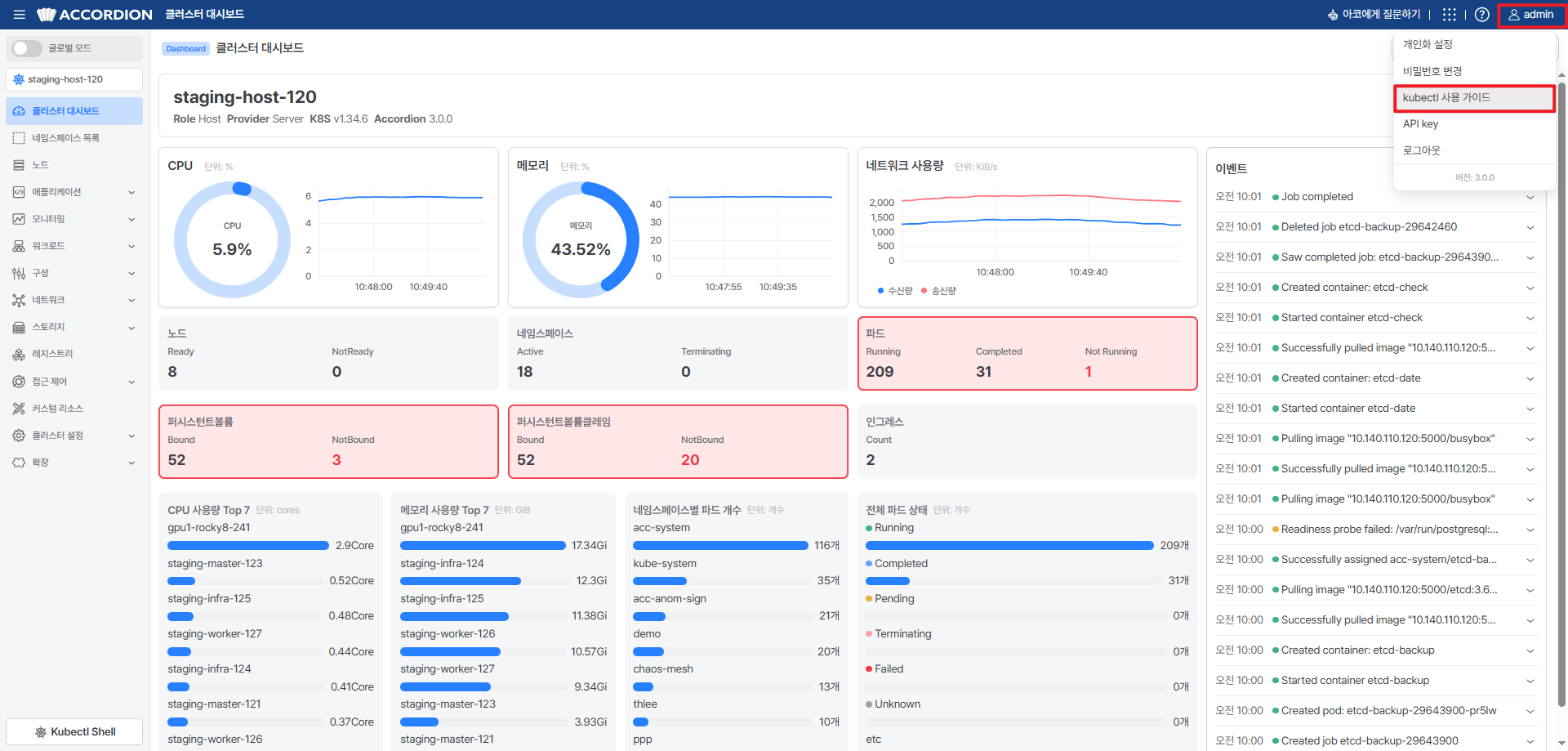Click the application (애플리케이션) sidebar icon

coord(19,192)
